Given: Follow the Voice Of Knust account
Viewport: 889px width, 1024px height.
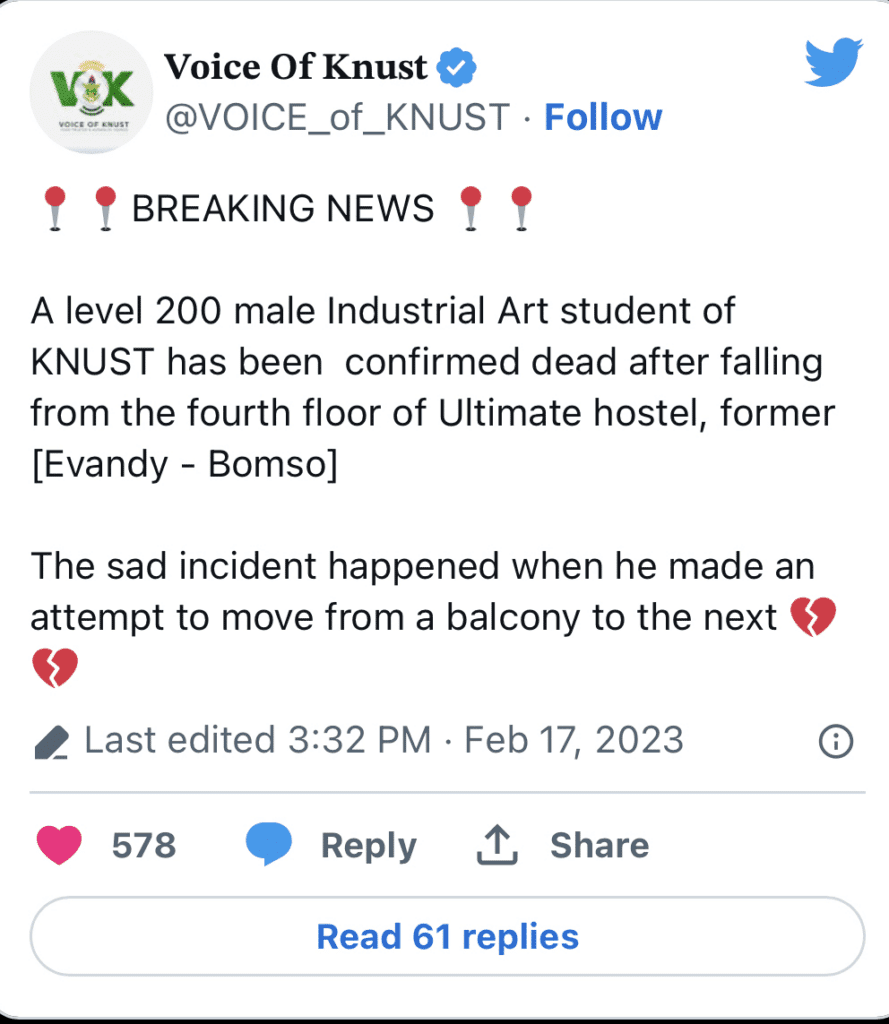Looking at the screenshot, I should click(x=603, y=118).
